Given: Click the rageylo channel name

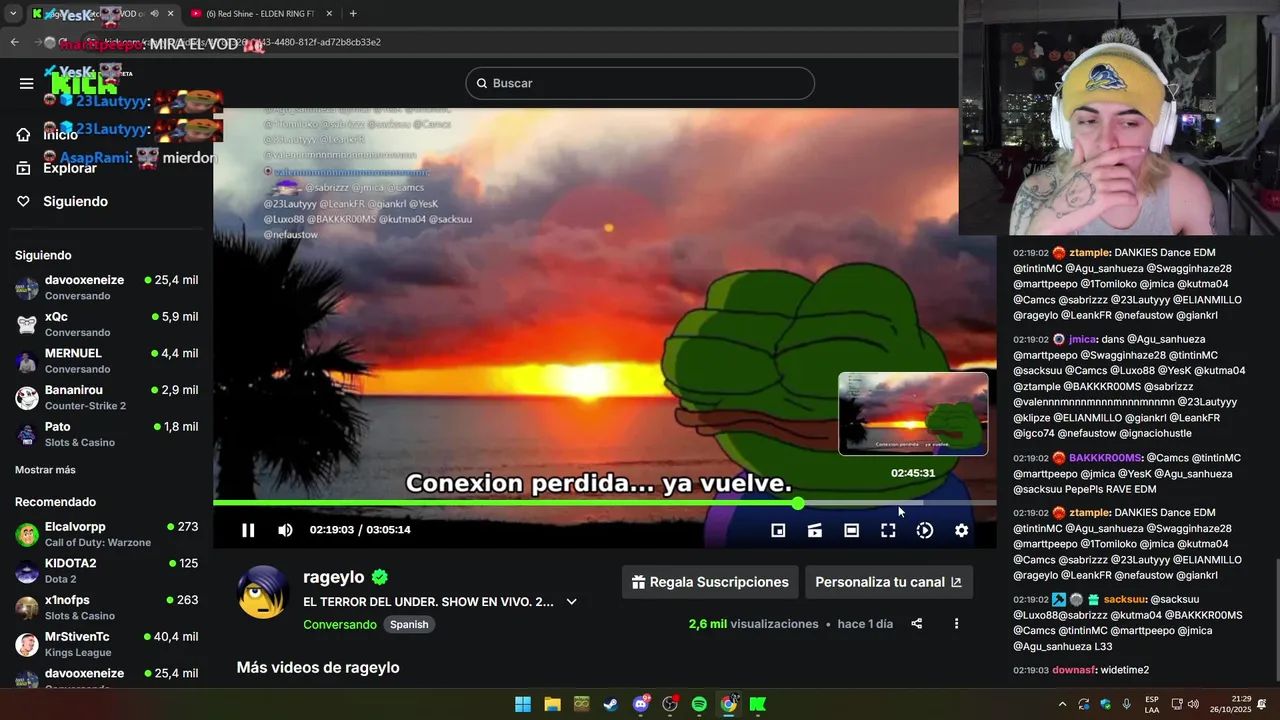Looking at the screenshot, I should (x=333, y=577).
